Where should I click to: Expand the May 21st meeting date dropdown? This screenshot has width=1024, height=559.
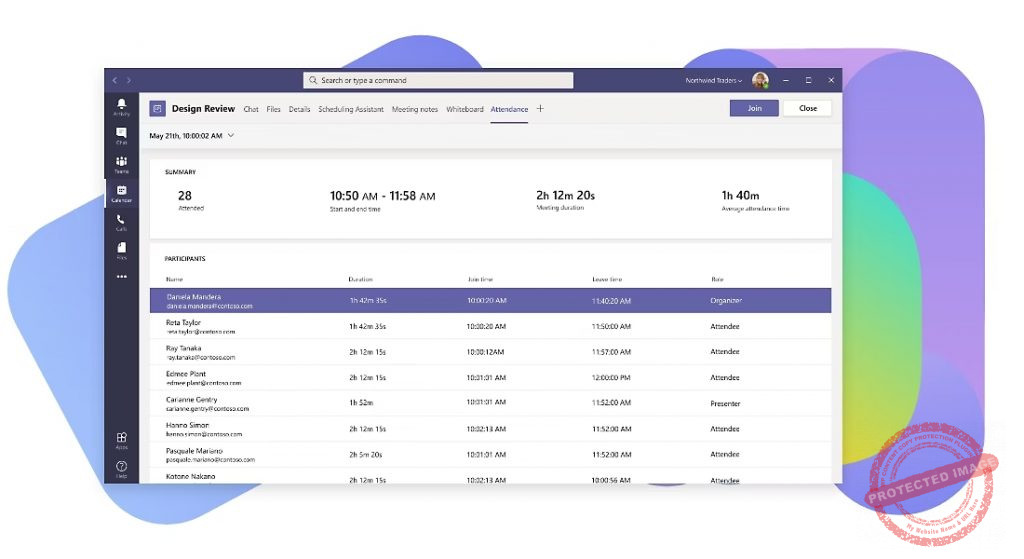(231, 135)
